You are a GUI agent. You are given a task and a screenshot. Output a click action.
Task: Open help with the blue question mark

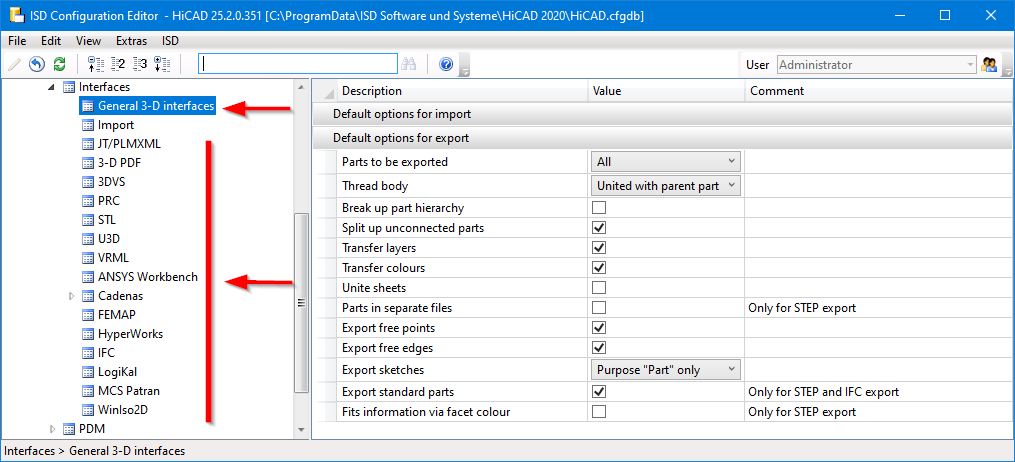pyautogui.click(x=446, y=65)
